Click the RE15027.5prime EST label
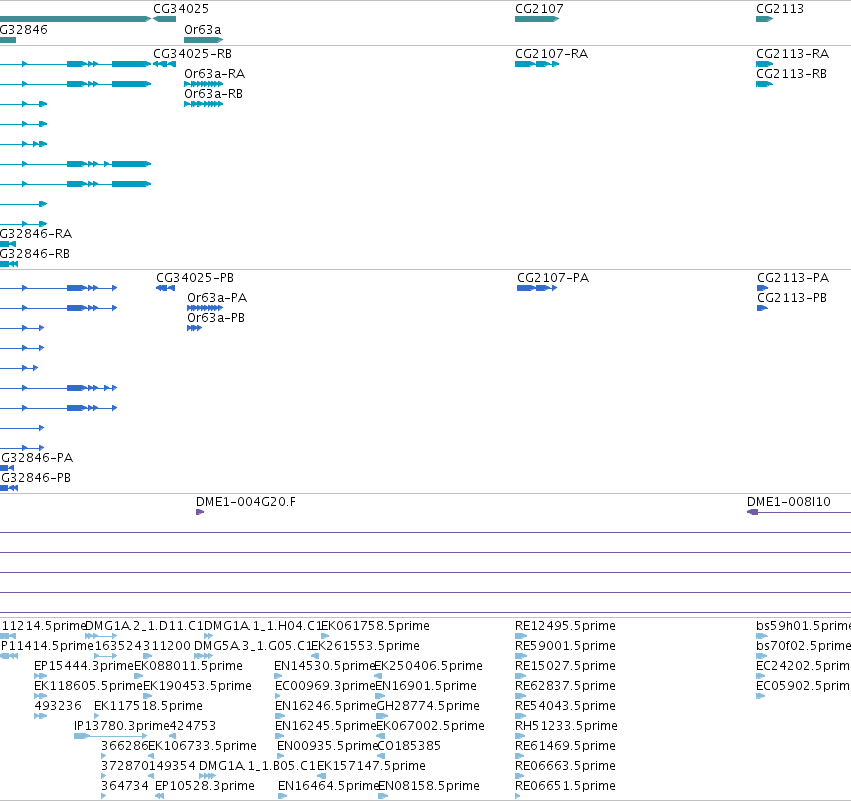The height and width of the screenshot is (801, 851). tap(565, 665)
